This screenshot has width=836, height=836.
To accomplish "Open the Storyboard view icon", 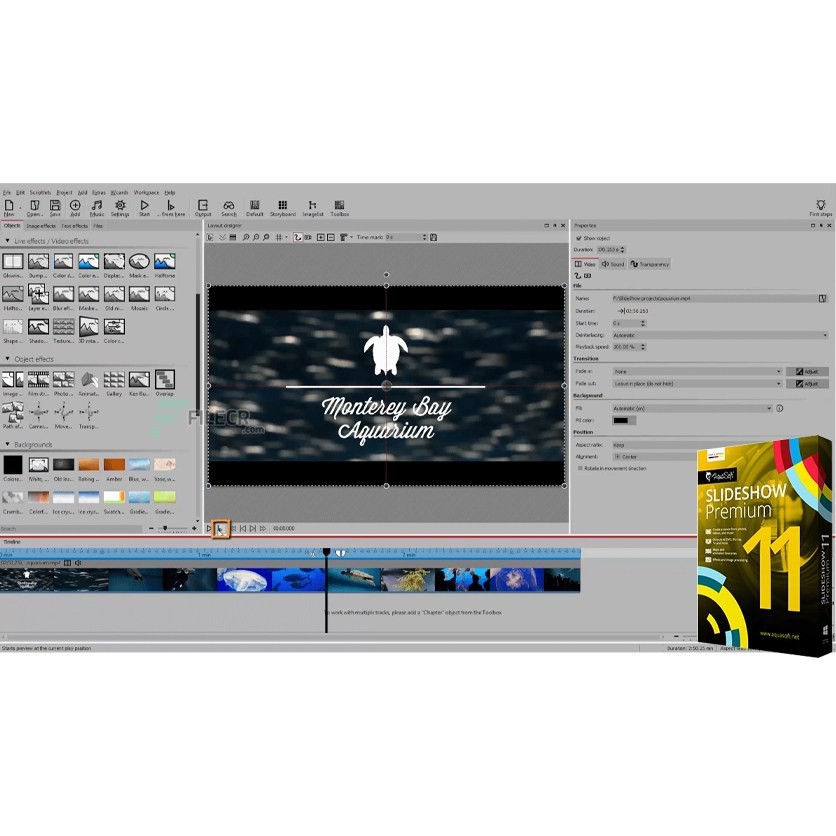I will click(282, 205).
